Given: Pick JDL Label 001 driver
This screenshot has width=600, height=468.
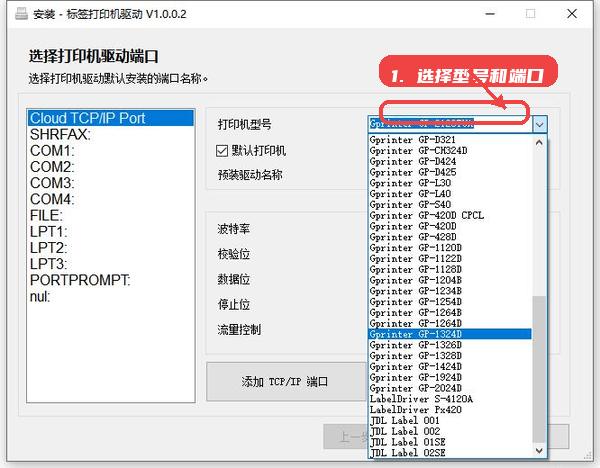Looking at the screenshot, I should (450, 421).
